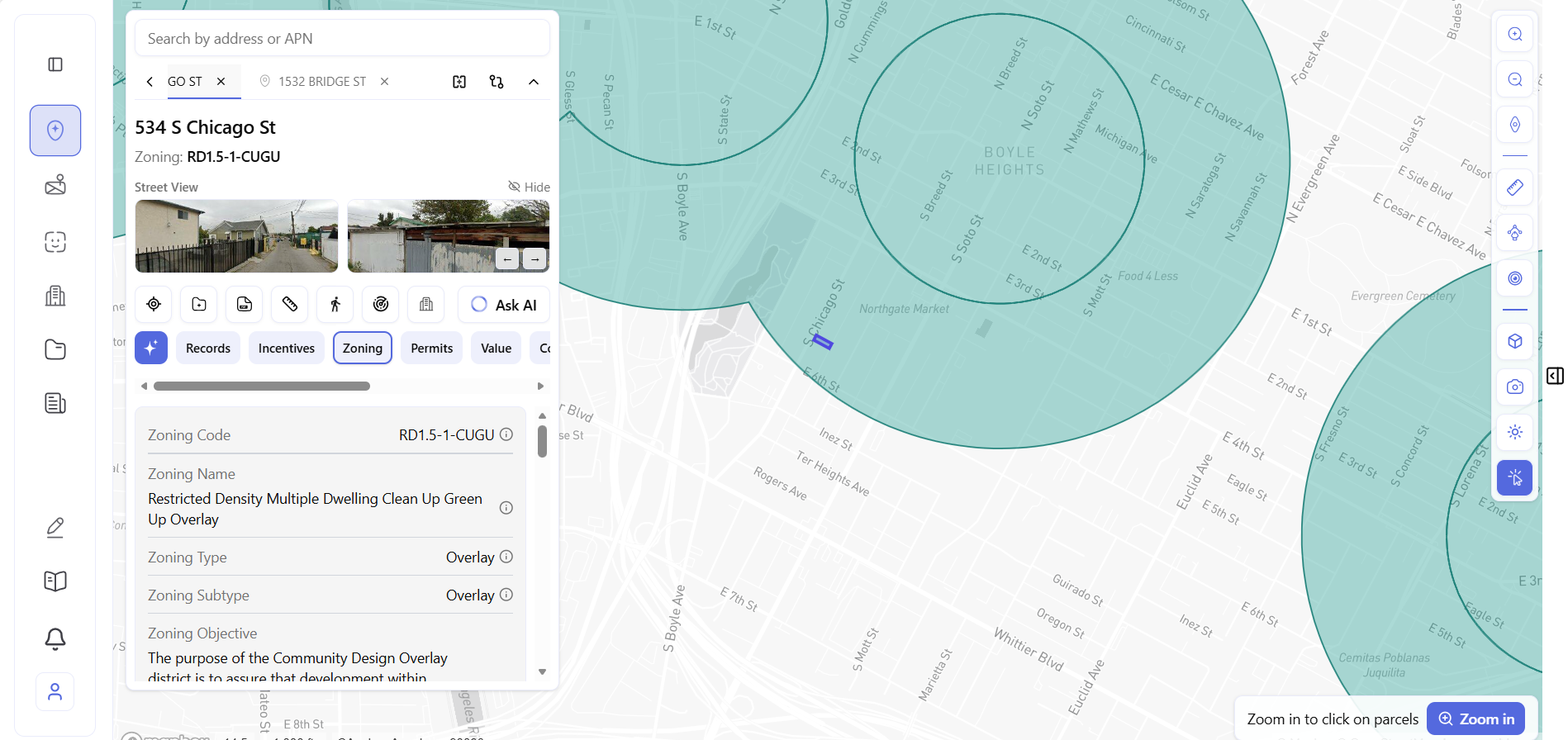
Task: Open the folder sidebar icon
Action: pos(55,349)
